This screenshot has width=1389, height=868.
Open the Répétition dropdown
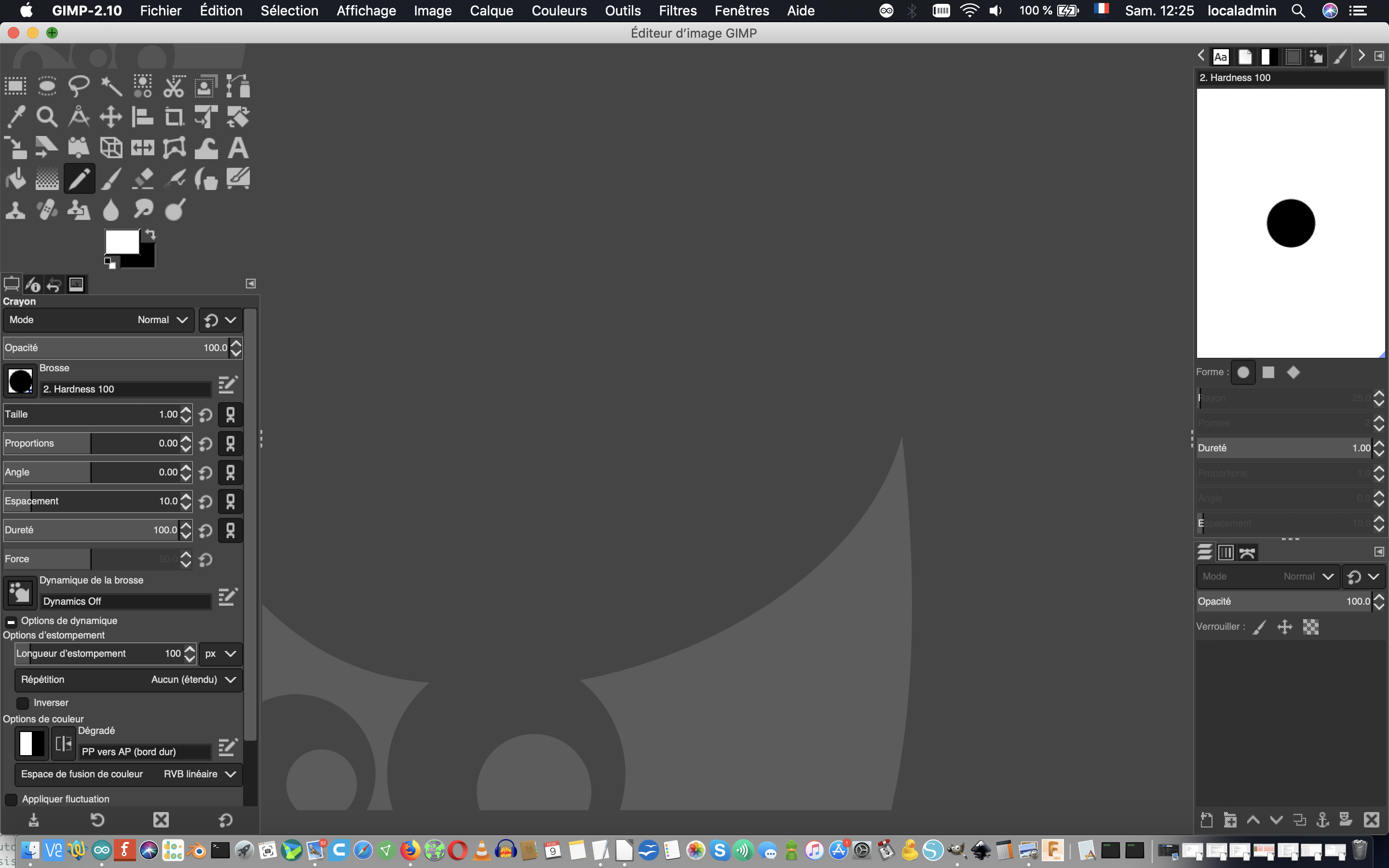129,680
